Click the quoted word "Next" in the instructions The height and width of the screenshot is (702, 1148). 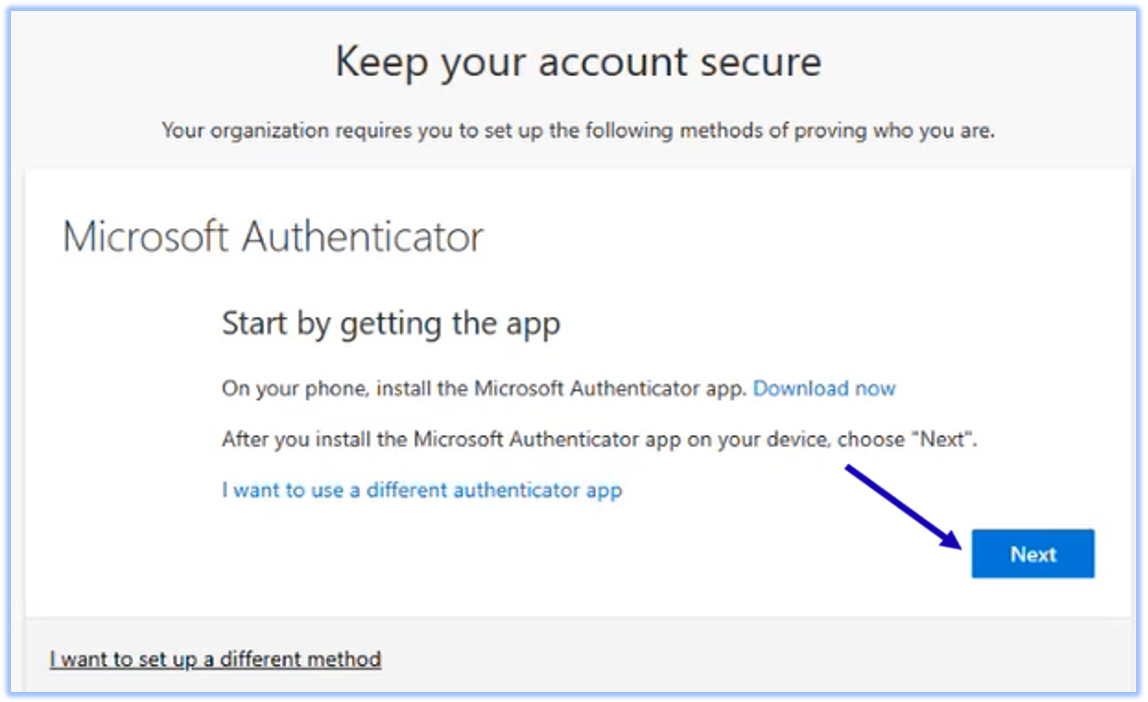tap(944, 439)
